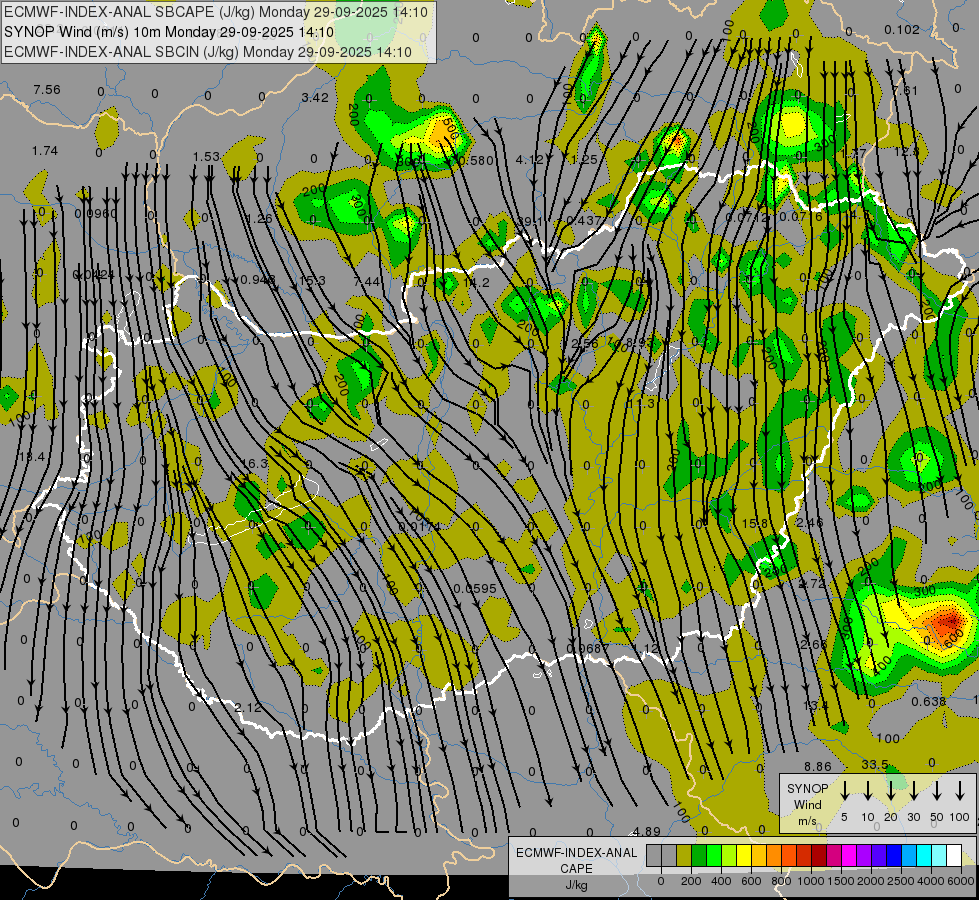979x900 pixels.
Task: Select the 30 m/s wind arrow symbol
Action: tap(913, 790)
